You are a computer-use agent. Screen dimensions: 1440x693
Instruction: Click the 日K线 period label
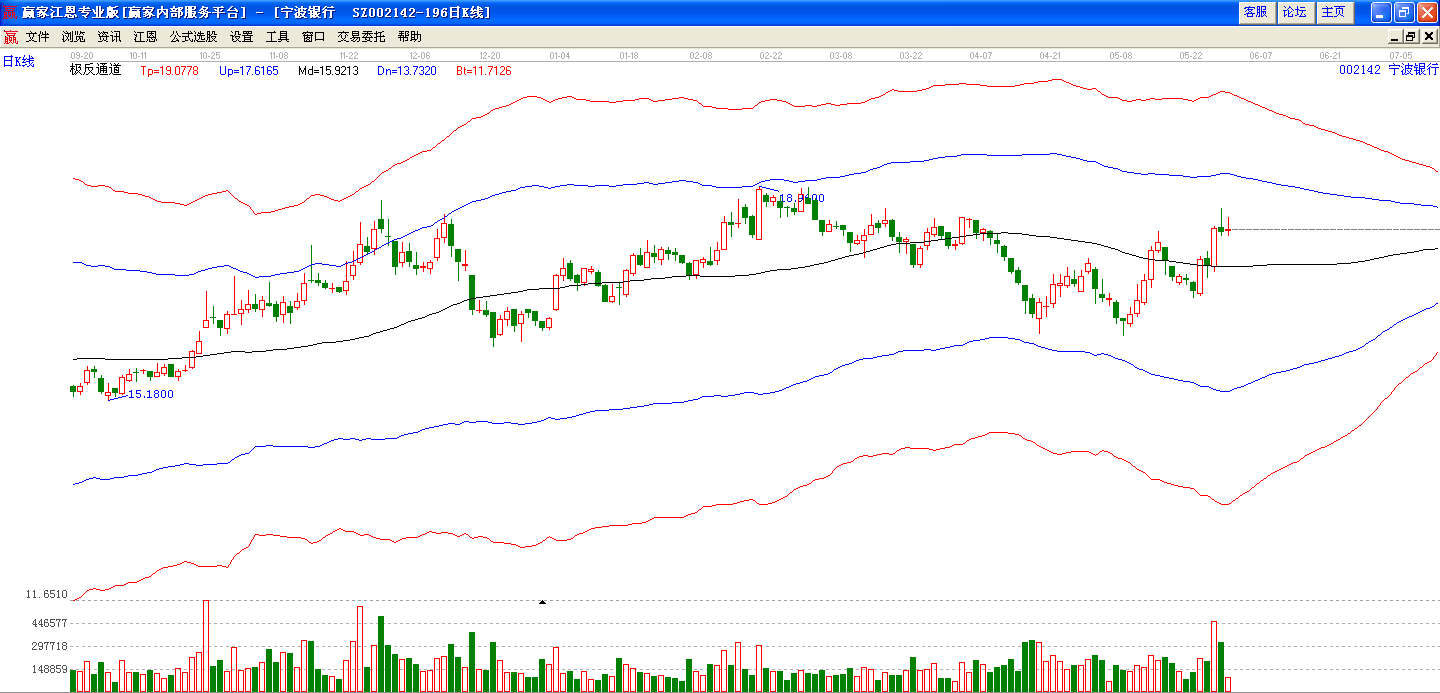tap(18, 62)
